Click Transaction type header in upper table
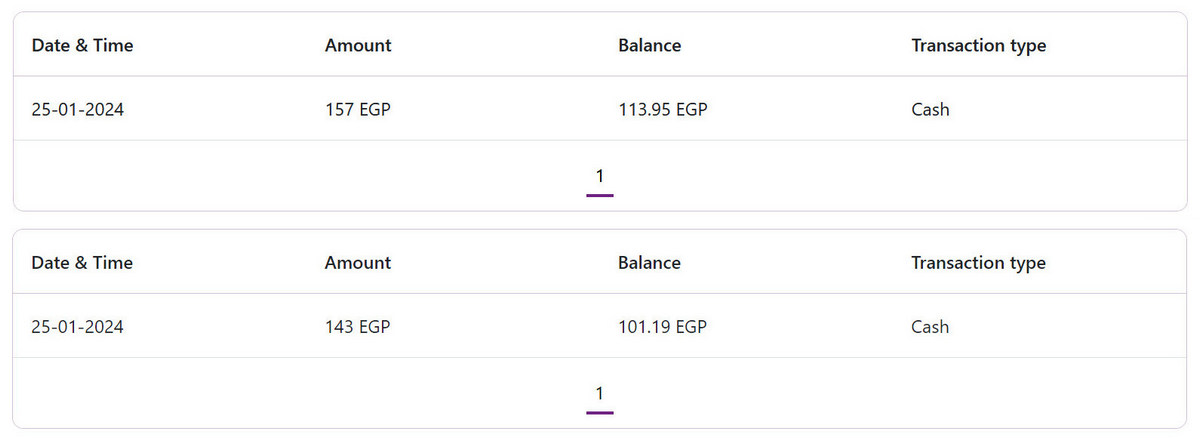Screen dimensions: 1200x438 pos(978,45)
